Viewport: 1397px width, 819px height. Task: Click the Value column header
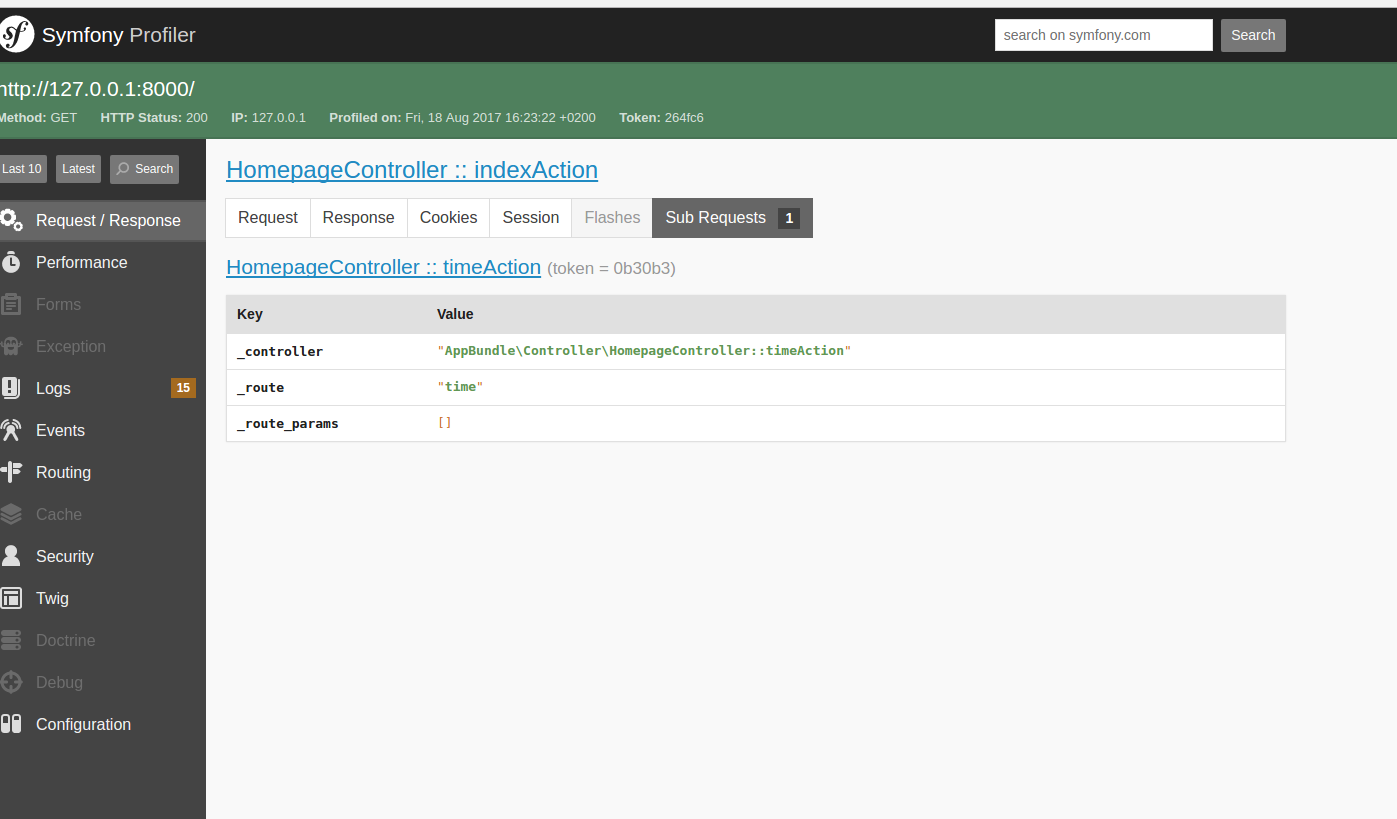click(455, 314)
